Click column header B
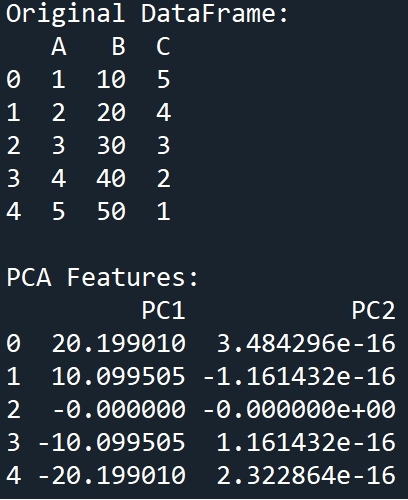This screenshot has height=500, width=408. (x=119, y=47)
